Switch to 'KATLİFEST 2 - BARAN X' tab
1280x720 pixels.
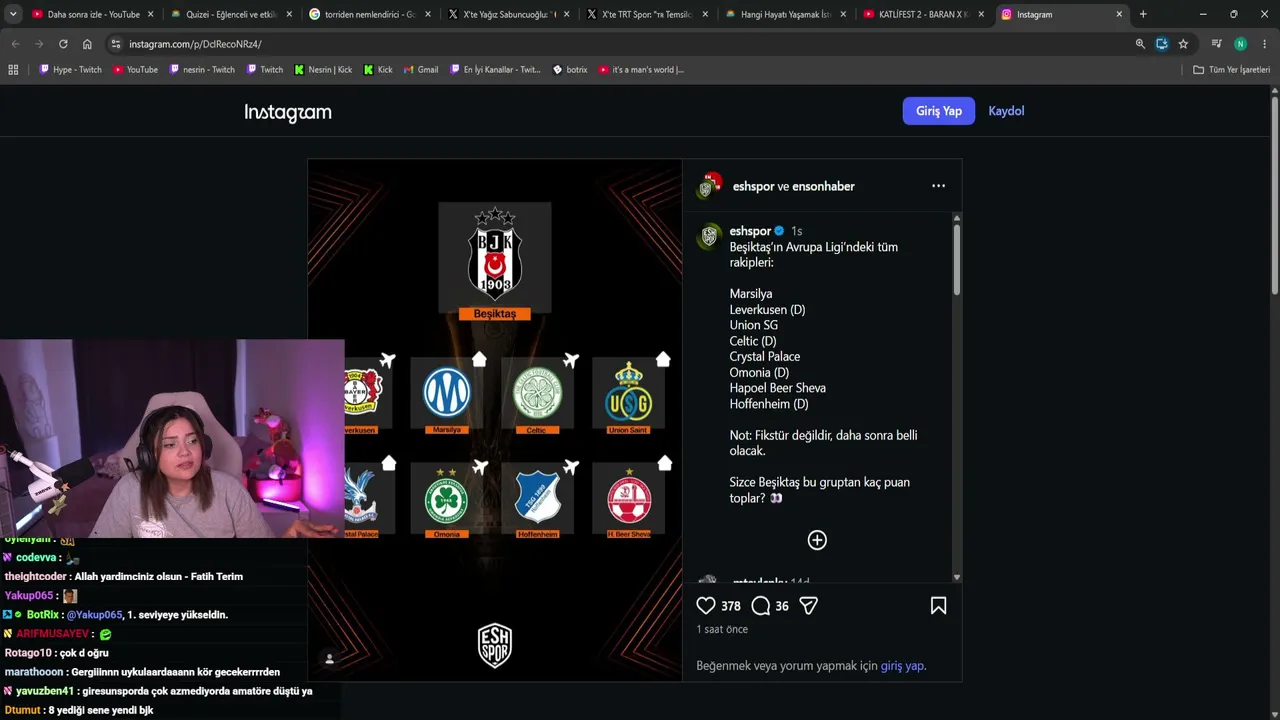(922, 14)
